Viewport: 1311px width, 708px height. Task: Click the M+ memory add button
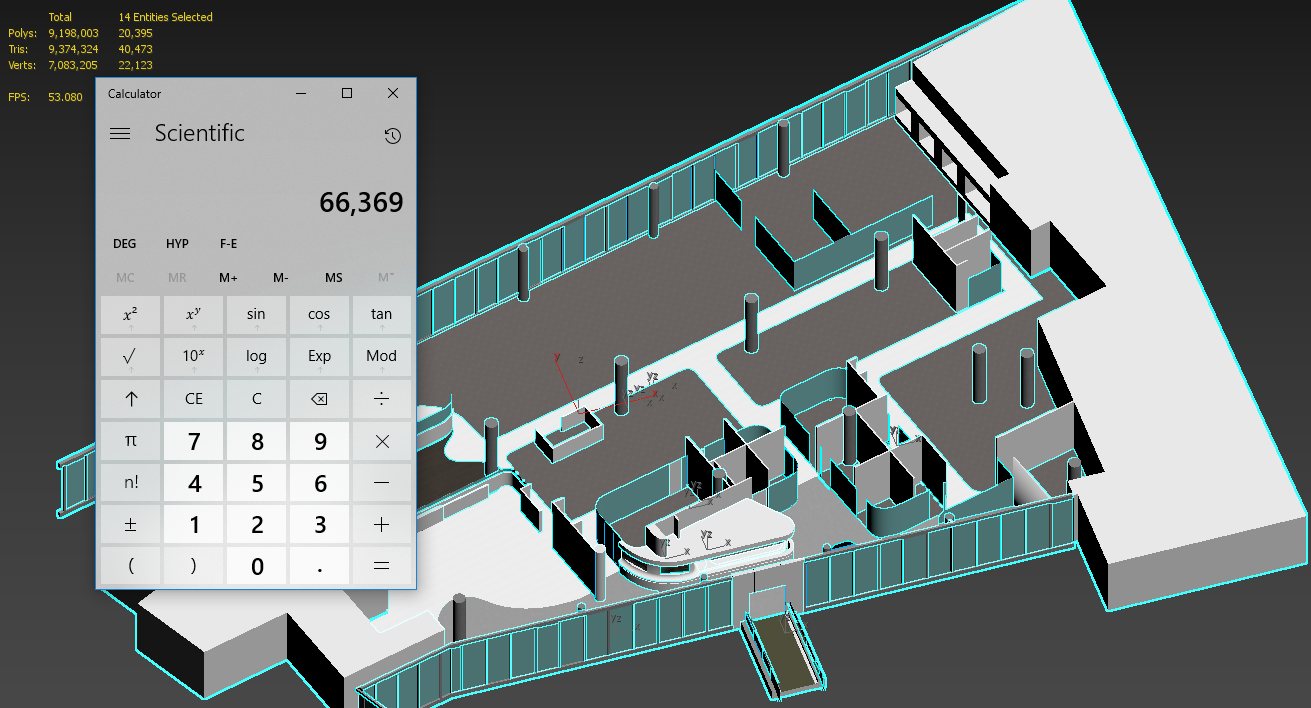pos(229,278)
